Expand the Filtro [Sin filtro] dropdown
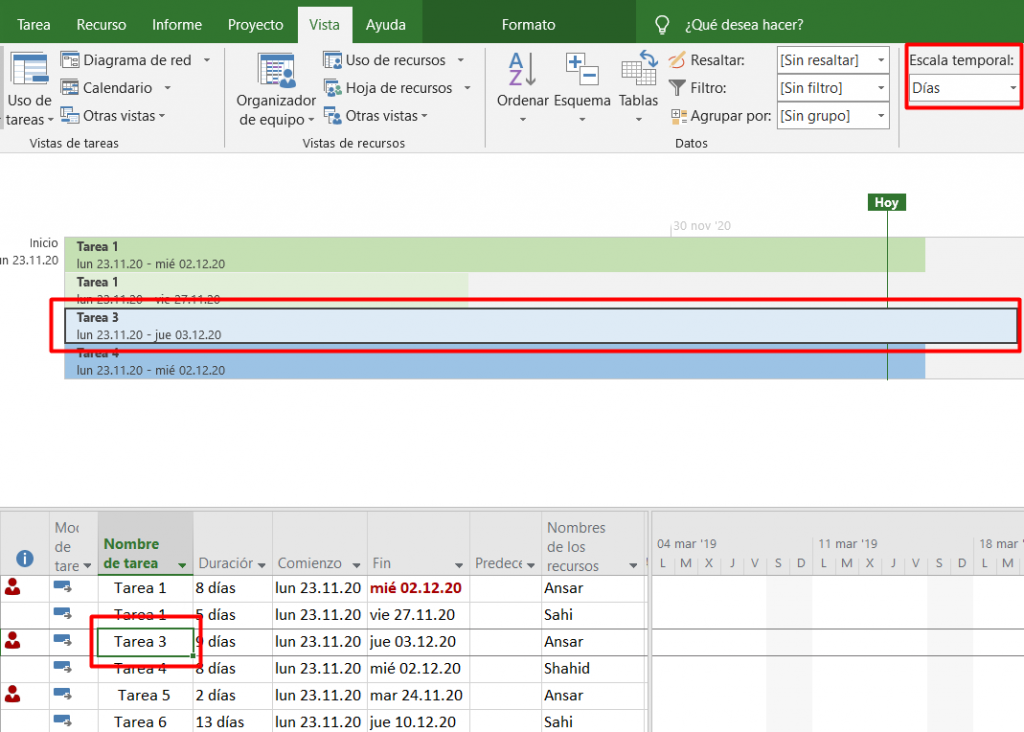1024x732 pixels. (x=881, y=88)
